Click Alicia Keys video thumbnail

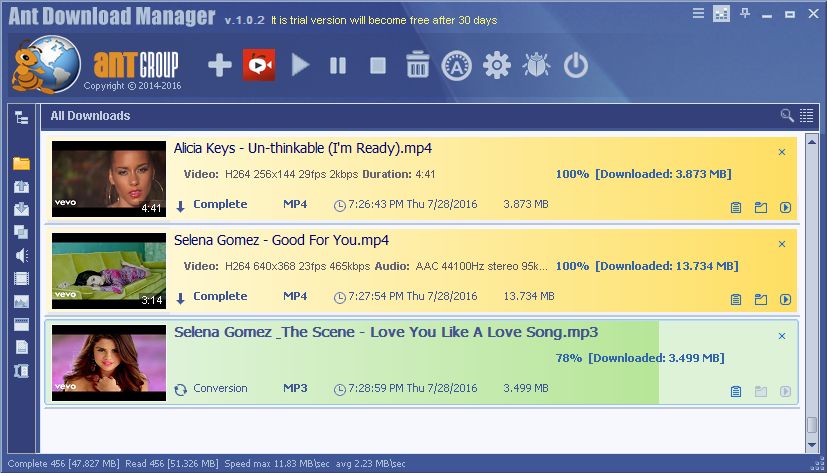click(x=109, y=179)
